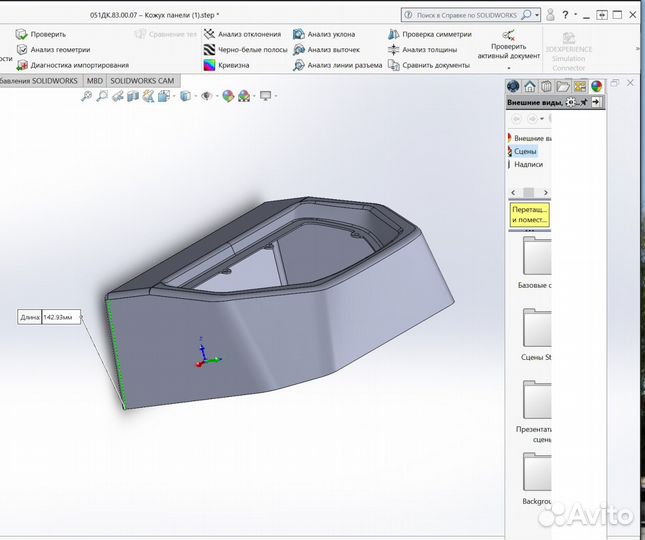Open Анализ толщины thickness analysis
Viewport: 645px width, 540px height.
coord(393,49)
